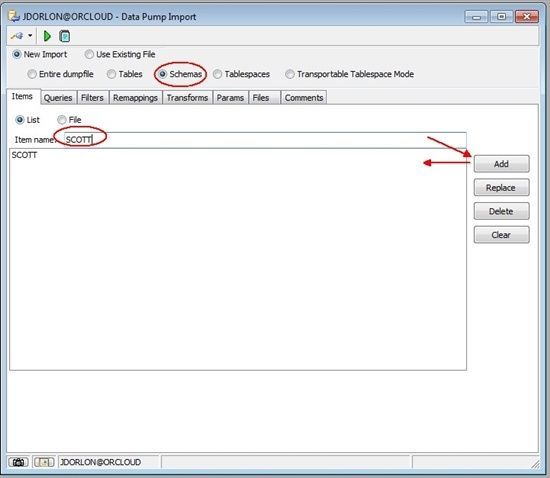Click the connection plug toolbar icon
This screenshot has height=478, width=550.
coord(17,36)
